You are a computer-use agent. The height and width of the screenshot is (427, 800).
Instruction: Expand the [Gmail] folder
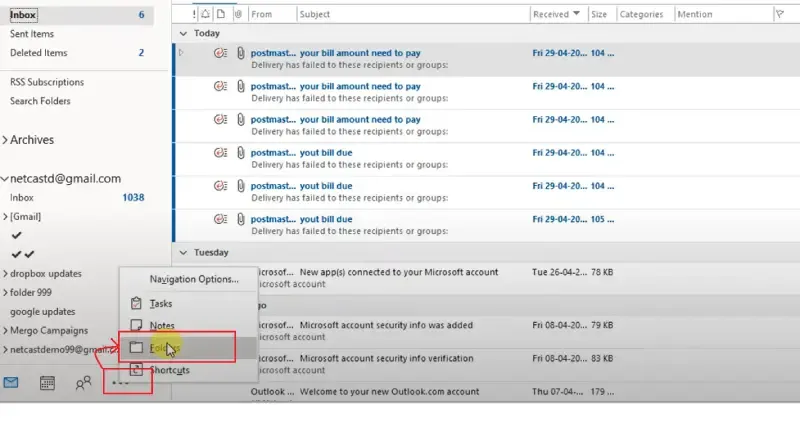coord(5,217)
